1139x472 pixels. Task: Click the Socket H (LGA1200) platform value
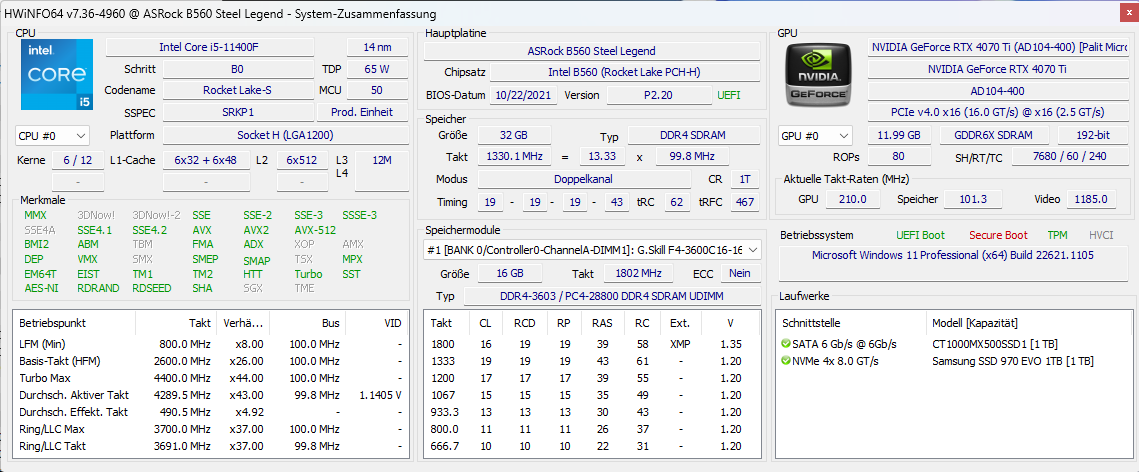(x=285, y=135)
